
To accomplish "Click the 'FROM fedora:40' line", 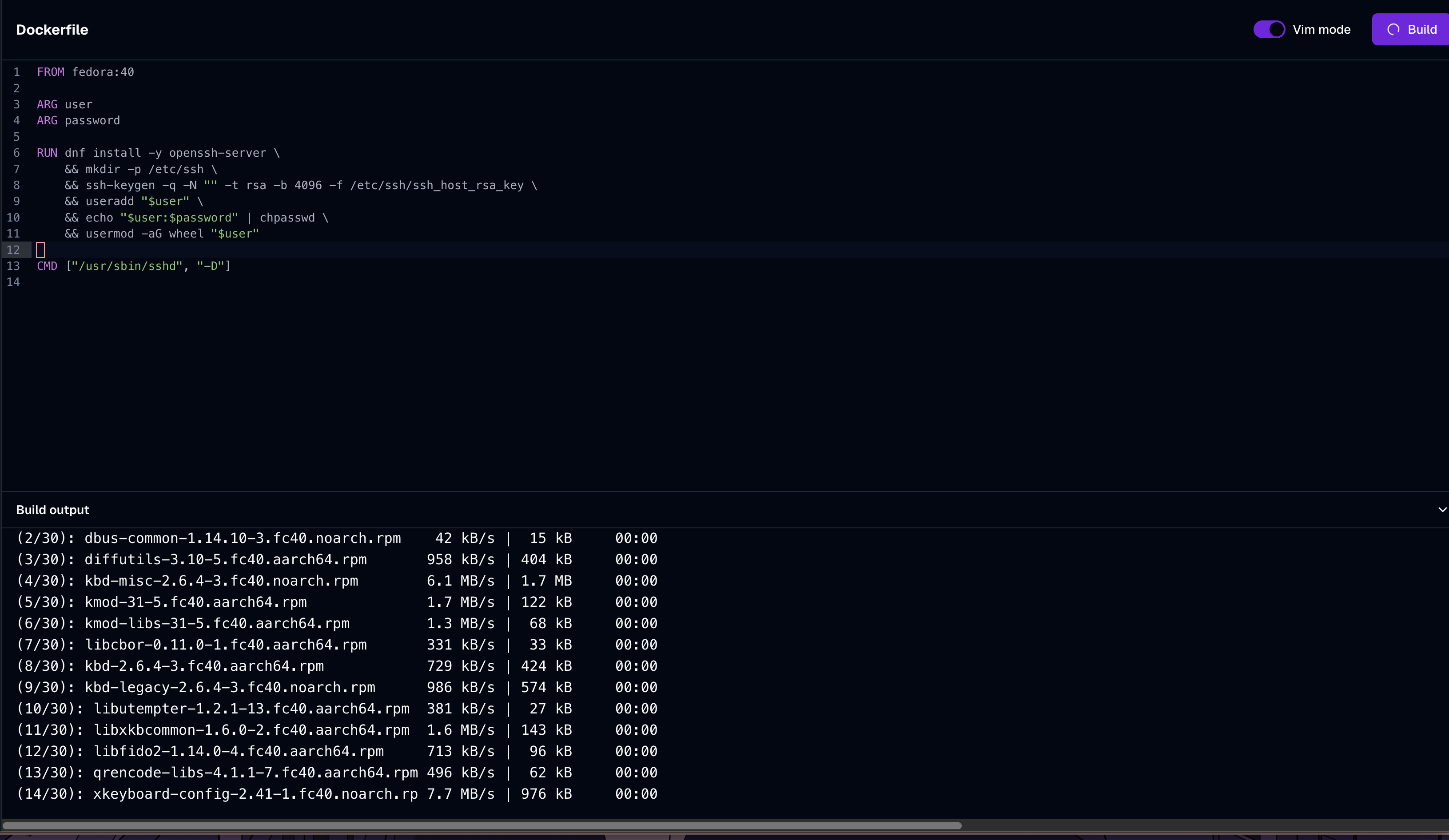I will point(85,72).
